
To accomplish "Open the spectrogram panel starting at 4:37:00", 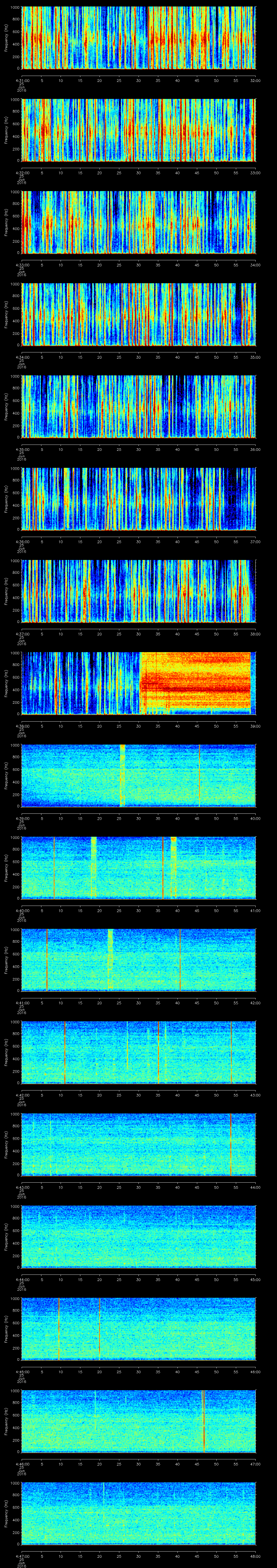I will [x=139, y=591].
